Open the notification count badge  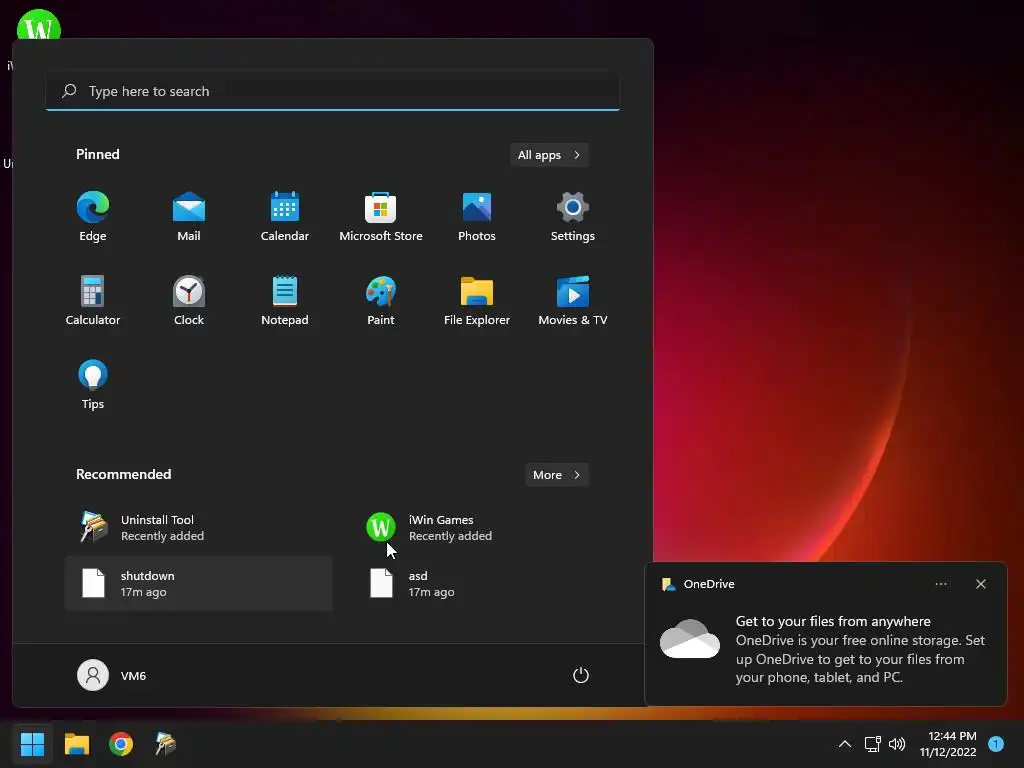[x=996, y=744]
